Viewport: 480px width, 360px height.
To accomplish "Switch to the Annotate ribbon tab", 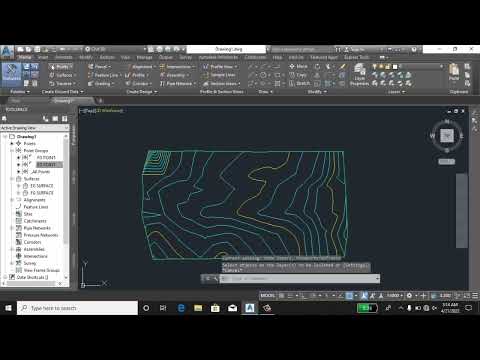I will click(x=64, y=57).
